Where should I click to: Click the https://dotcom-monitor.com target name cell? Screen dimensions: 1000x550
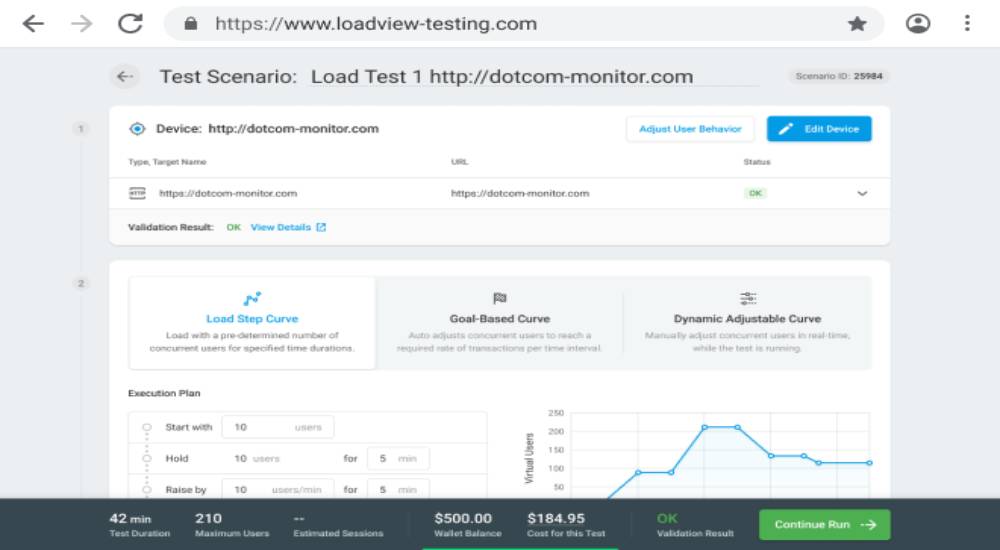click(x=228, y=193)
